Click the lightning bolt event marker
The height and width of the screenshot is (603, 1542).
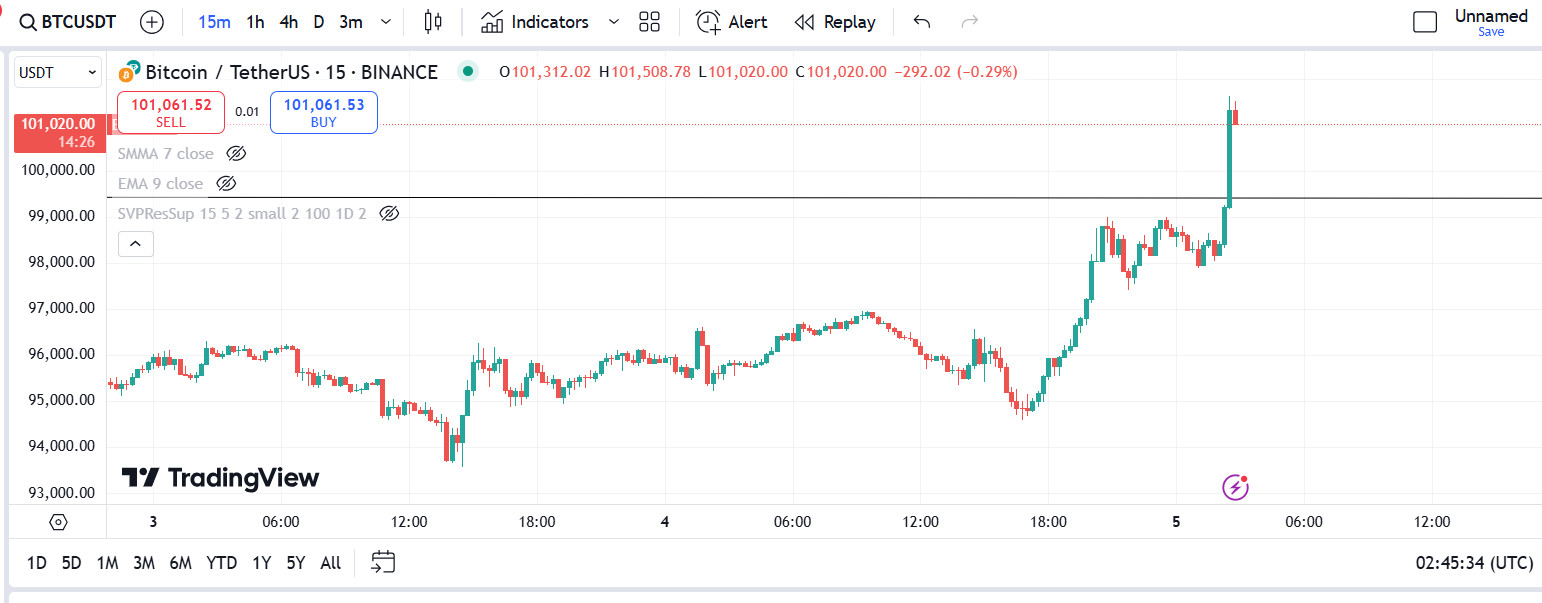1236,487
